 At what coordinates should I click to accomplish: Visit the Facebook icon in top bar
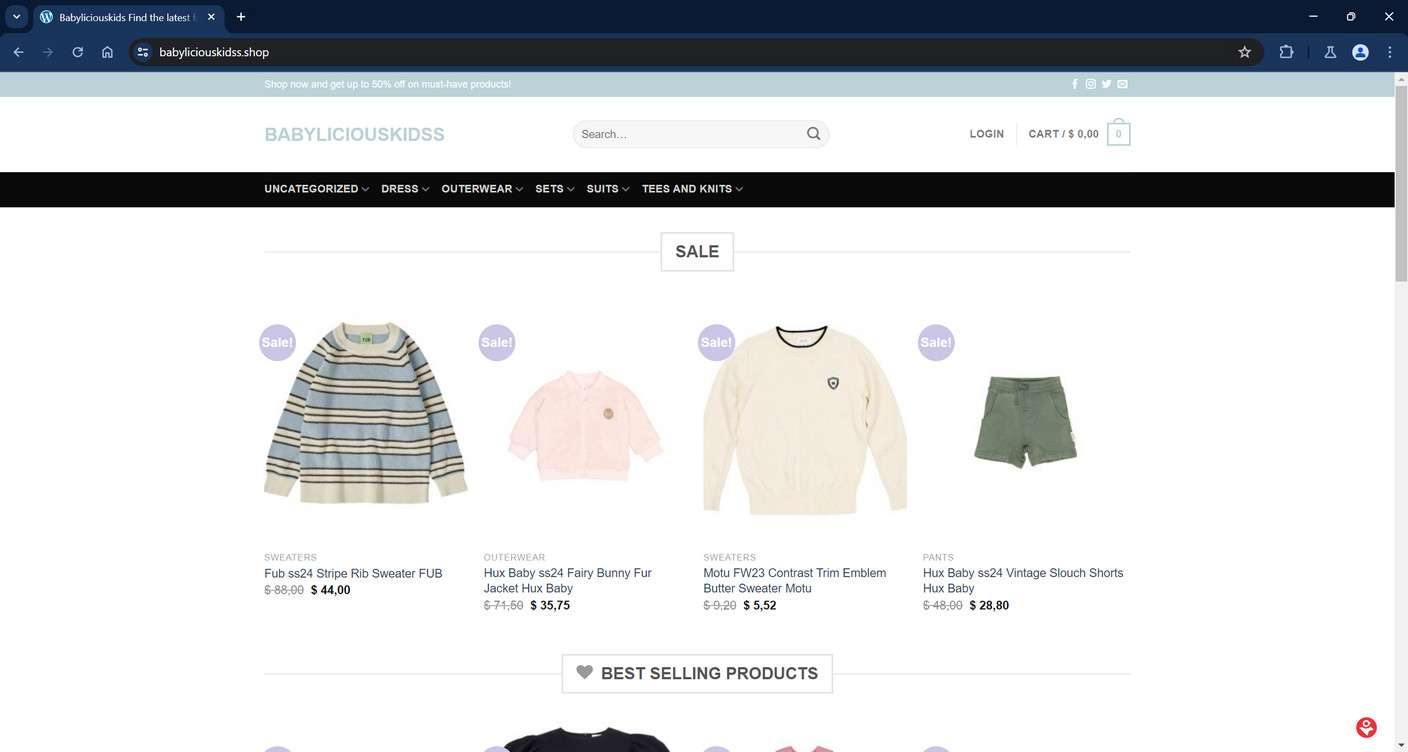[x=1075, y=84]
